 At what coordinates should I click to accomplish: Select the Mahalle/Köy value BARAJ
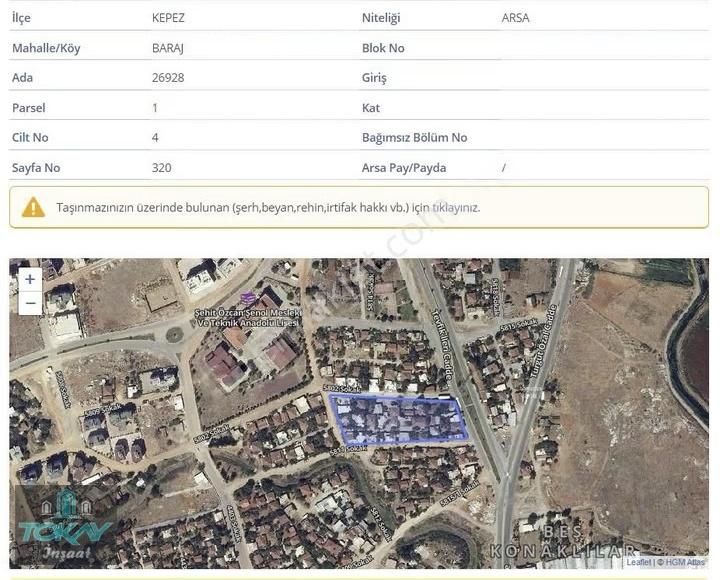coord(168,48)
